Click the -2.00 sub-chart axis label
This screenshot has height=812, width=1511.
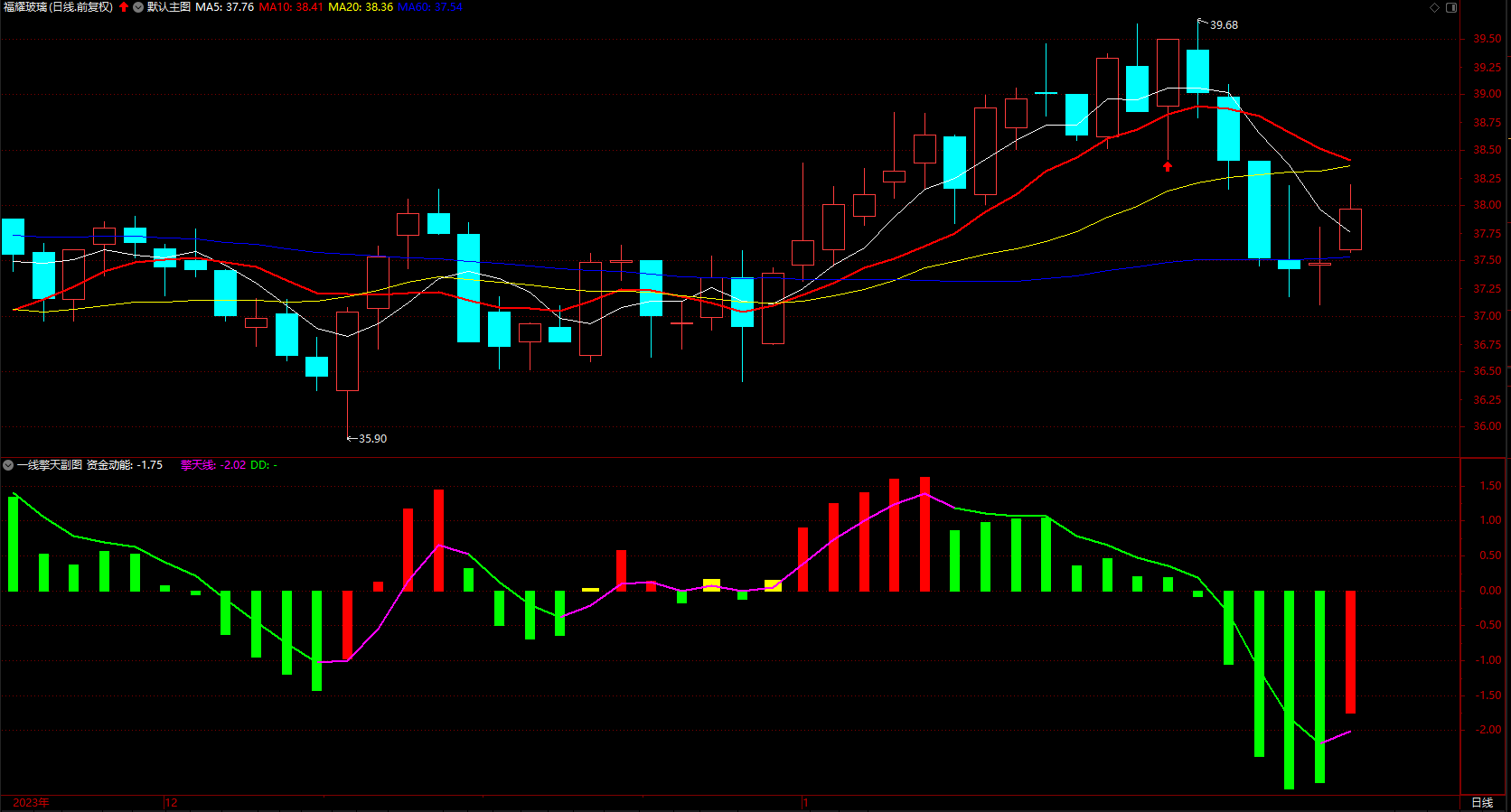point(1488,730)
